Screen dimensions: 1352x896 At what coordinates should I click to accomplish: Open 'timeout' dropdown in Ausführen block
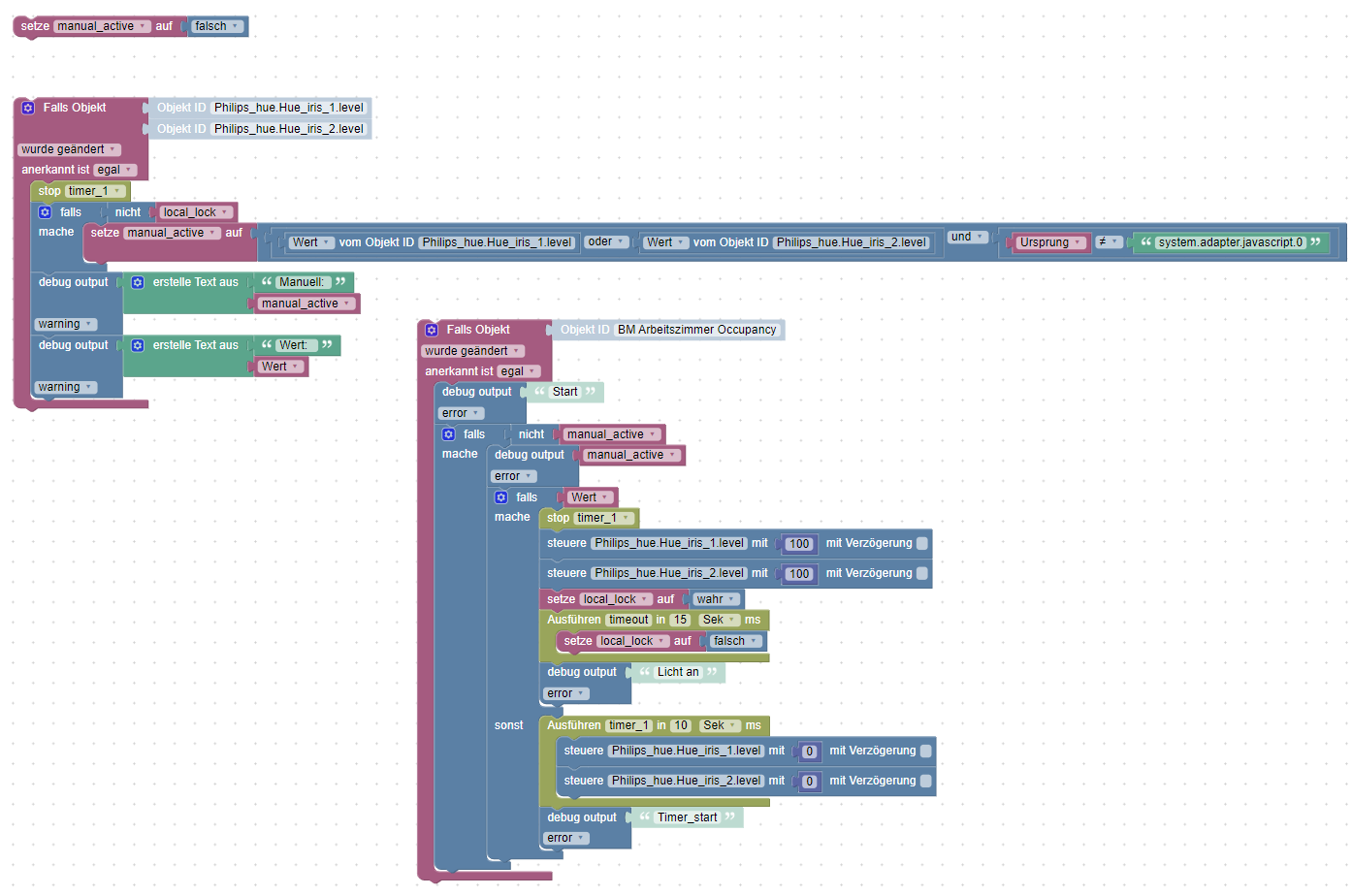pos(628,620)
